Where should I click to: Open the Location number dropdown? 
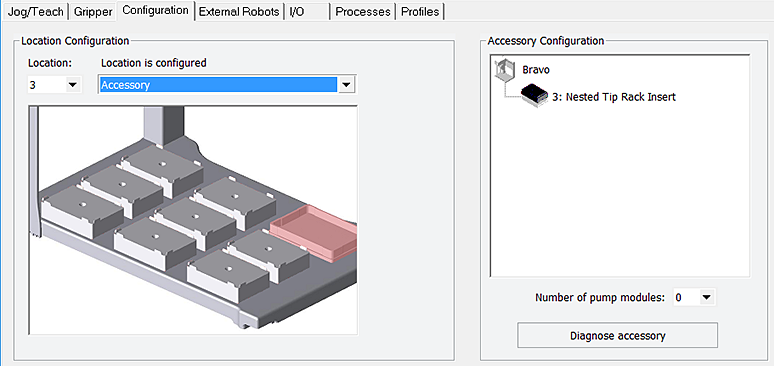(x=73, y=85)
